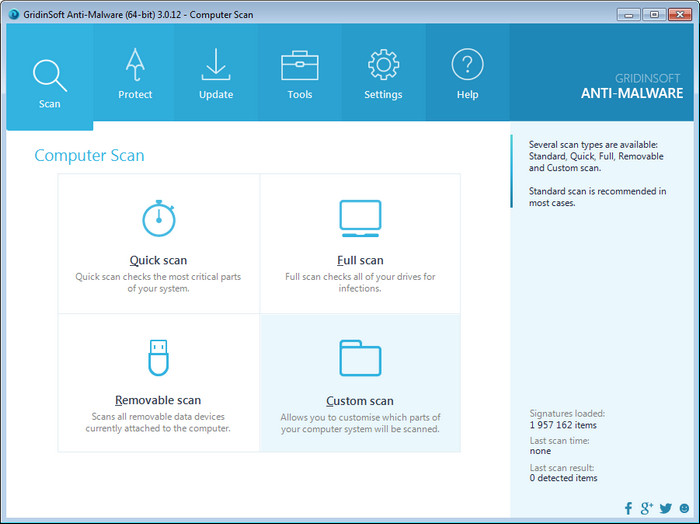
Task: Click the smiley feedback icon
Action: 684,508
